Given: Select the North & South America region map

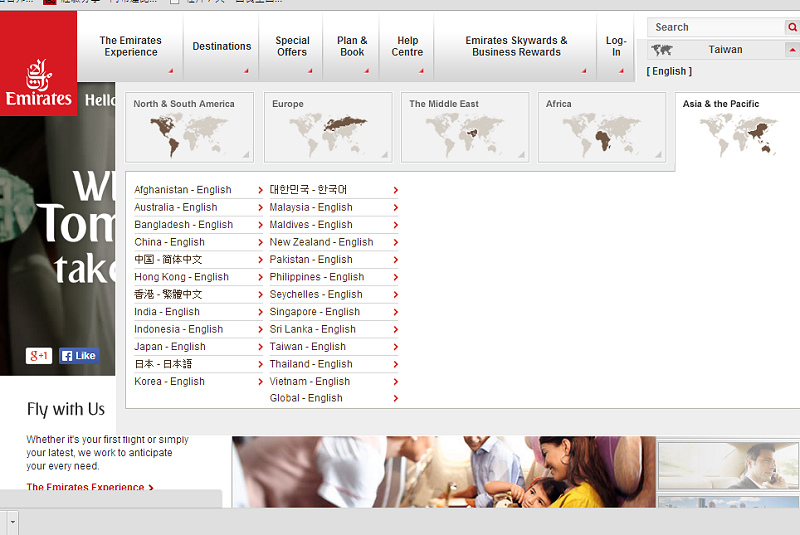Looking at the screenshot, I should point(190,128).
